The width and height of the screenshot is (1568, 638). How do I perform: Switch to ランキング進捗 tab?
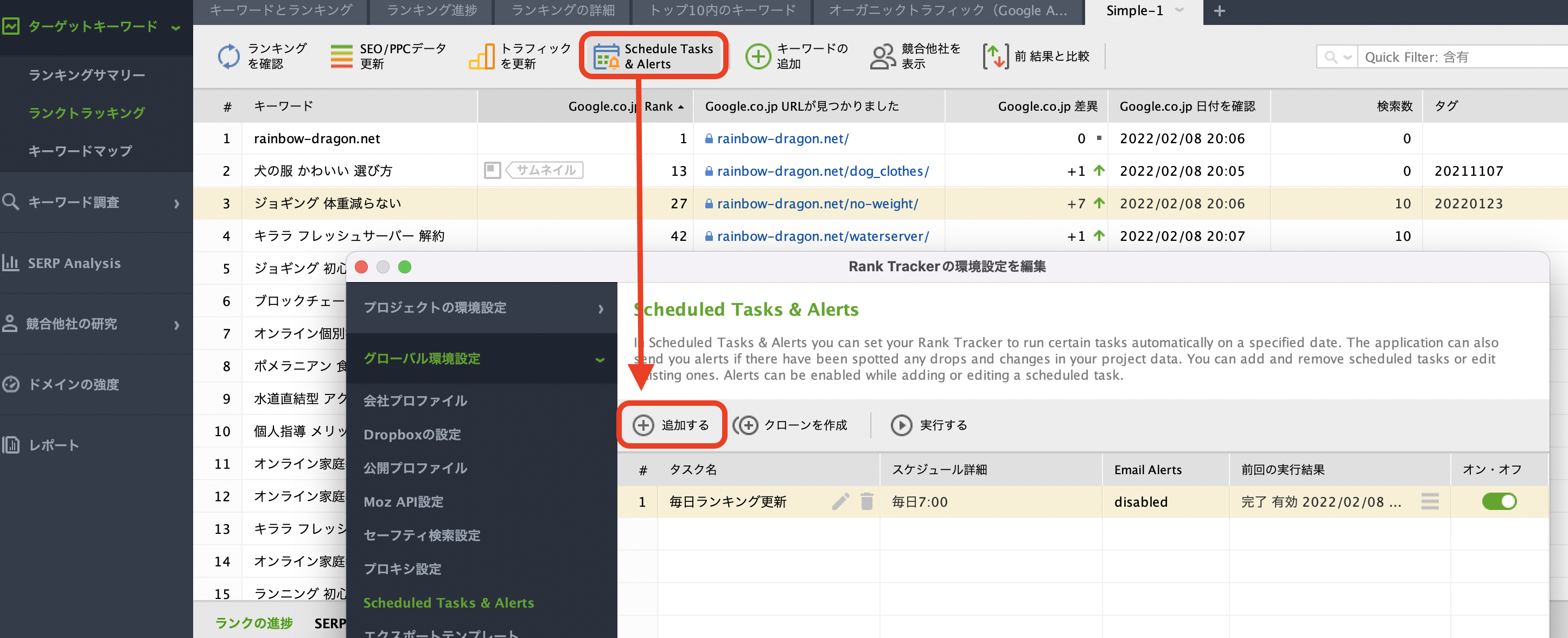tap(431, 11)
